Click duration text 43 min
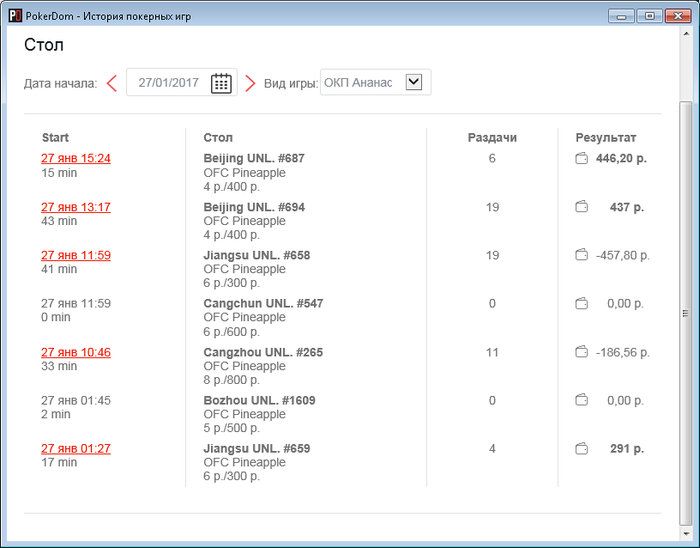The height and width of the screenshot is (548, 700). pyautogui.click(x=59, y=221)
